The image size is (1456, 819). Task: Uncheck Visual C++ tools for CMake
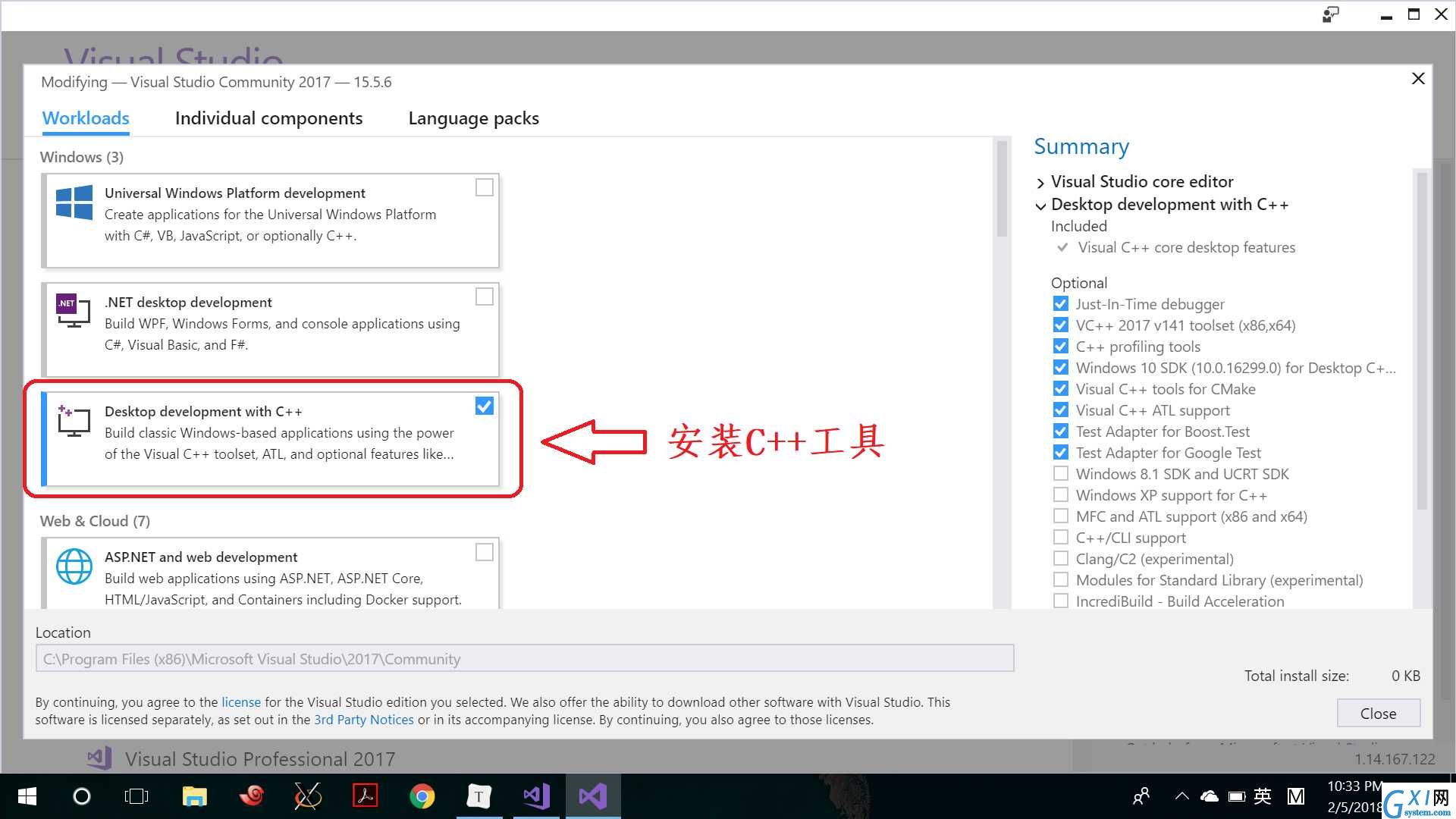click(x=1061, y=389)
